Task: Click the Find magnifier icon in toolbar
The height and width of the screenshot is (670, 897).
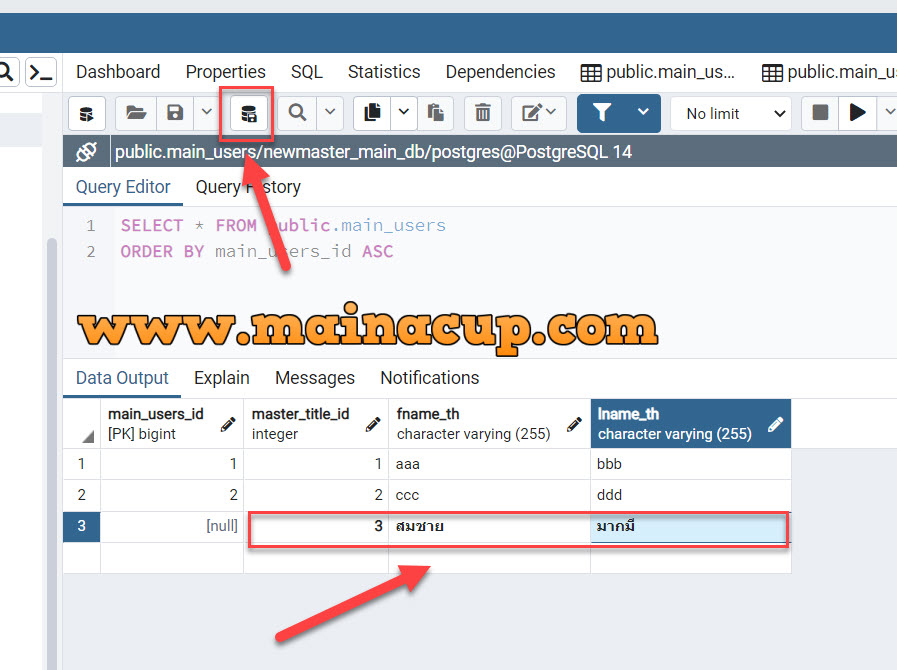Action: tap(297, 113)
